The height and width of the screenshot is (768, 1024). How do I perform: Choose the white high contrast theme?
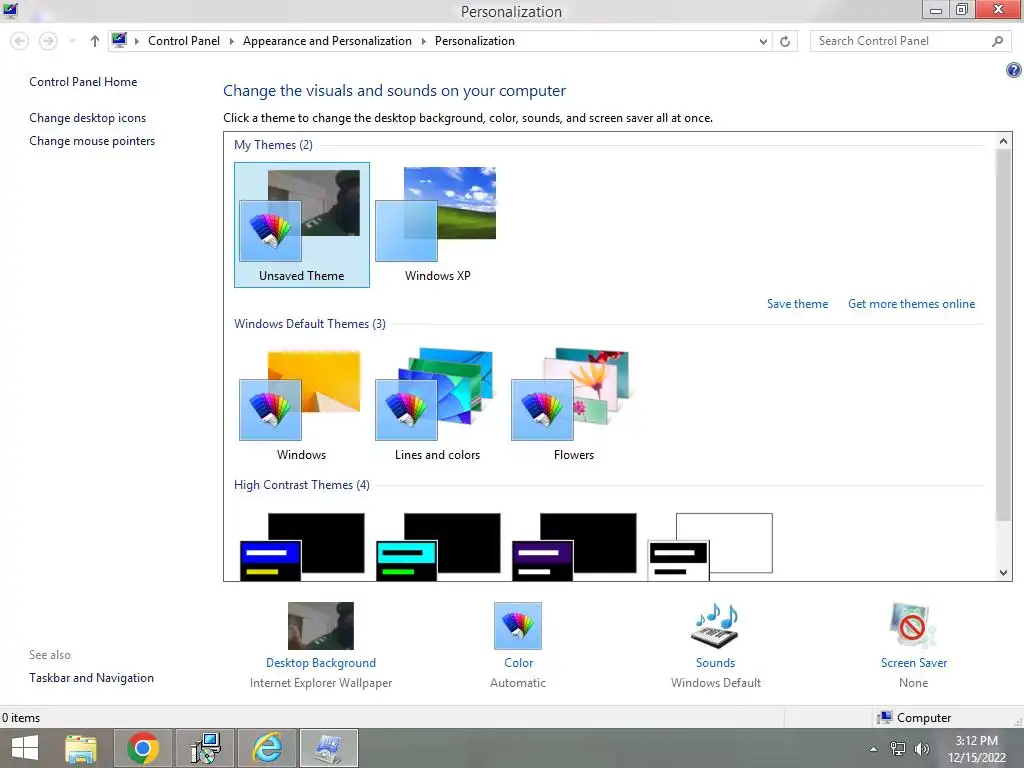(710, 546)
